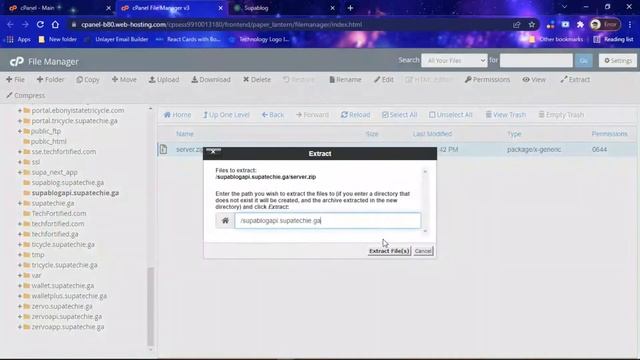Click Rename in the toolbar
The image size is (640, 360).
(345, 80)
